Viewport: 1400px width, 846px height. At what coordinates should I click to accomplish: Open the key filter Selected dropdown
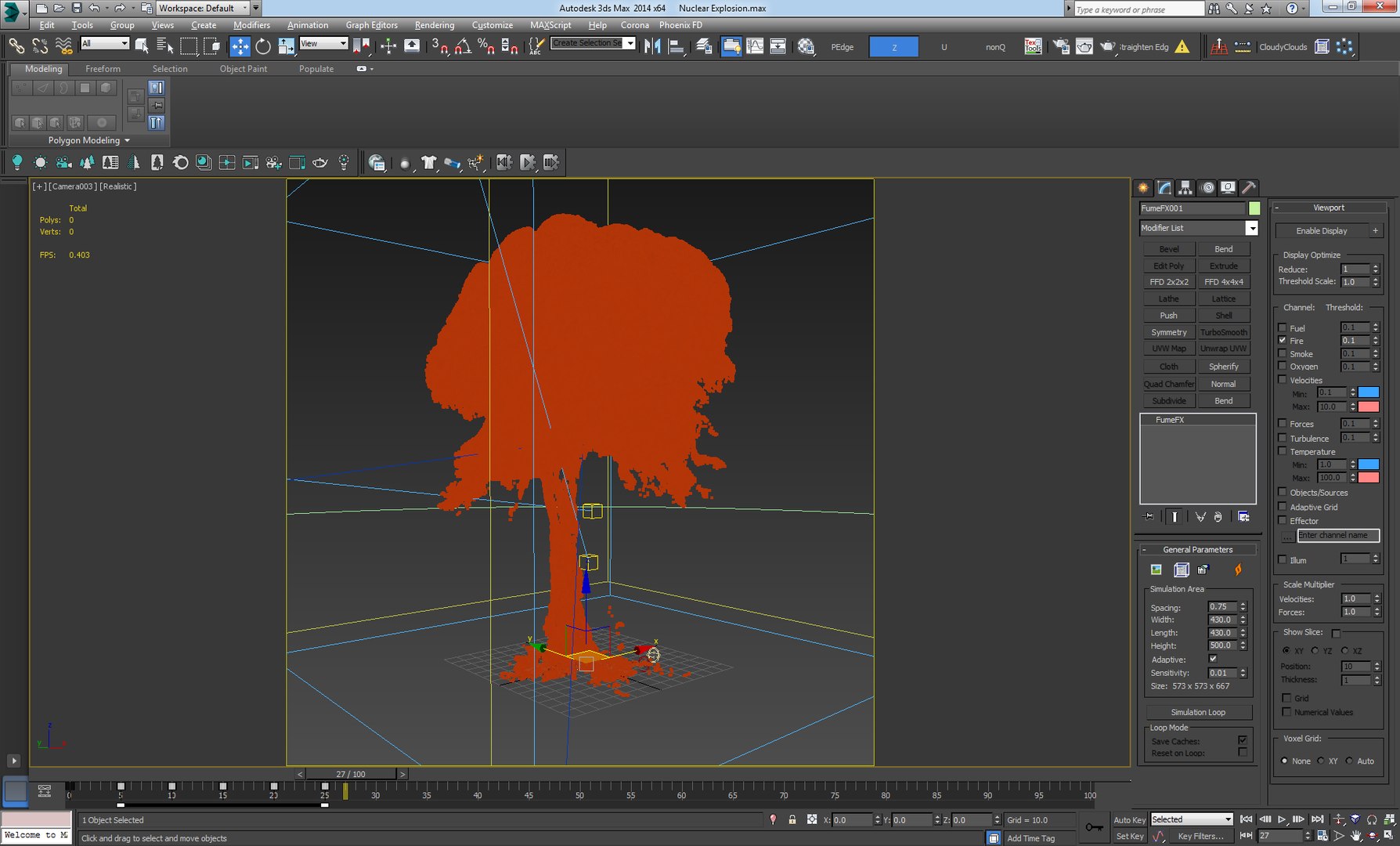(x=1192, y=819)
